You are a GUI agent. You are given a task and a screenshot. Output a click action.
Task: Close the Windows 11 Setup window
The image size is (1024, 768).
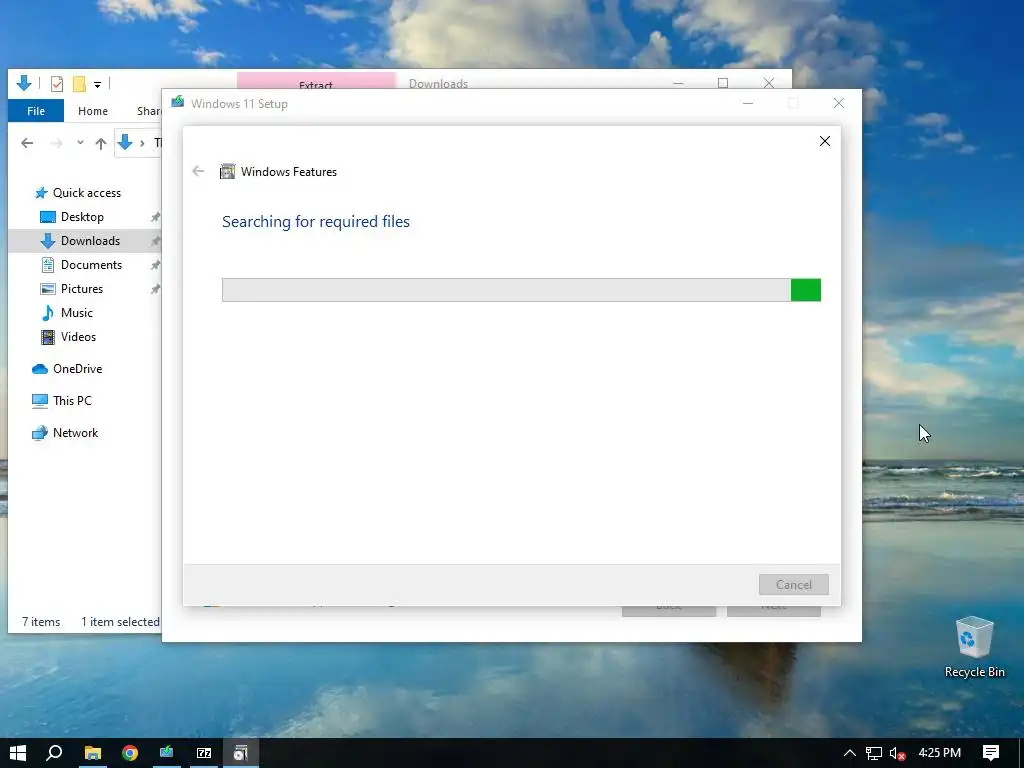coord(839,103)
